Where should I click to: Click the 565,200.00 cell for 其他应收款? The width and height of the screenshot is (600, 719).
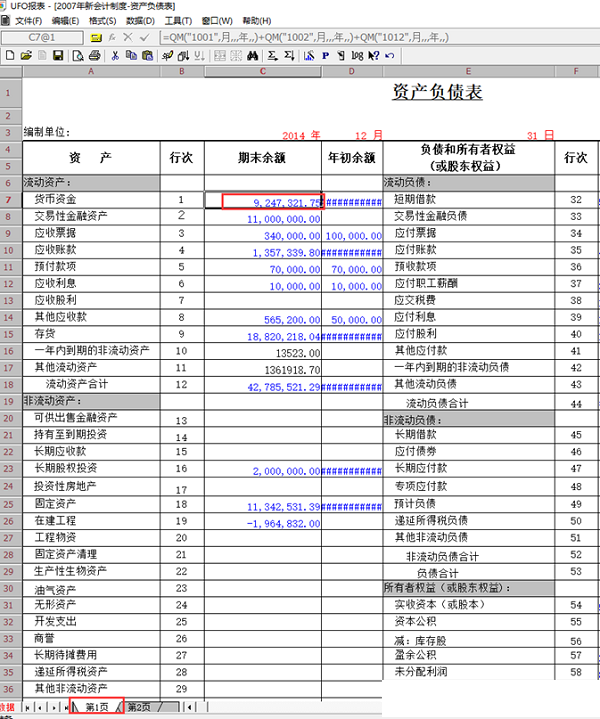coord(263,318)
